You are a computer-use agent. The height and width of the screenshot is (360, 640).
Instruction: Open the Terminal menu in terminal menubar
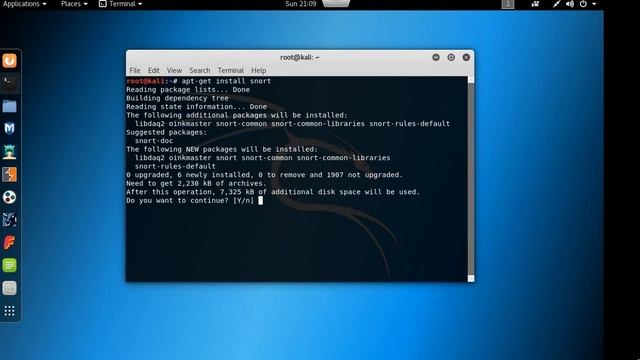(x=231, y=71)
